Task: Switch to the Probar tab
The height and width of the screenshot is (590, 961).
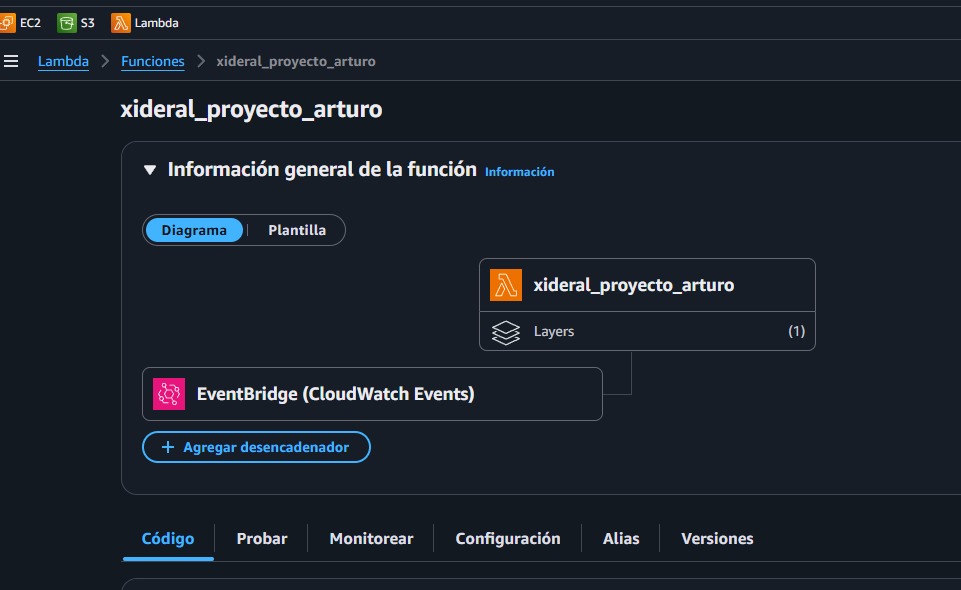Action: coord(262,538)
